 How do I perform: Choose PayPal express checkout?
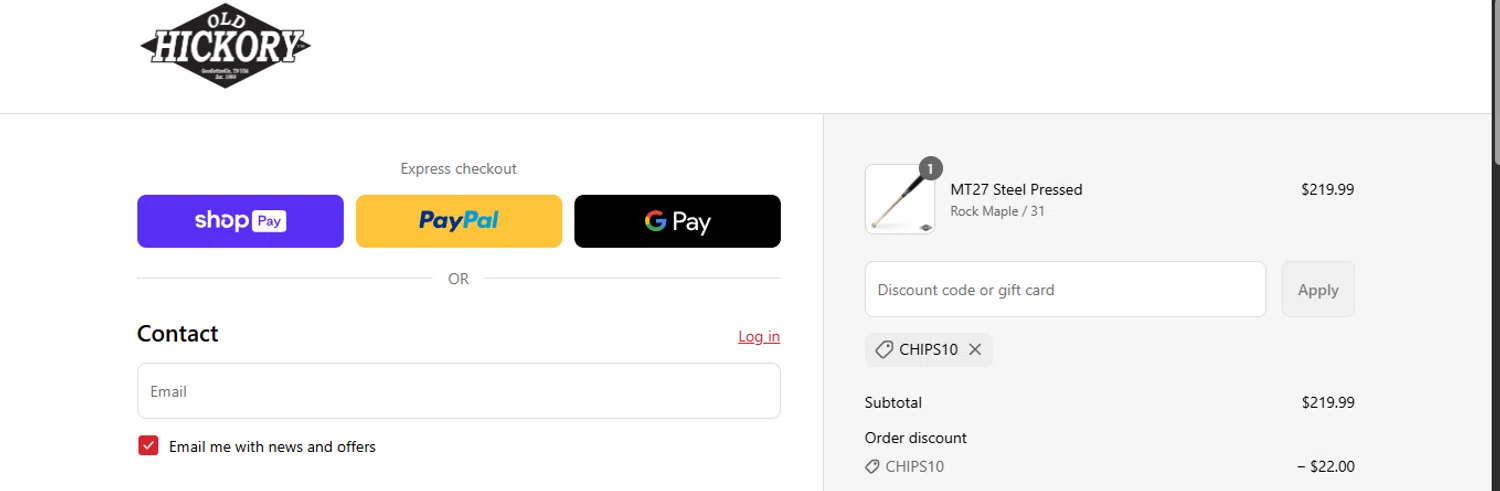(x=459, y=221)
